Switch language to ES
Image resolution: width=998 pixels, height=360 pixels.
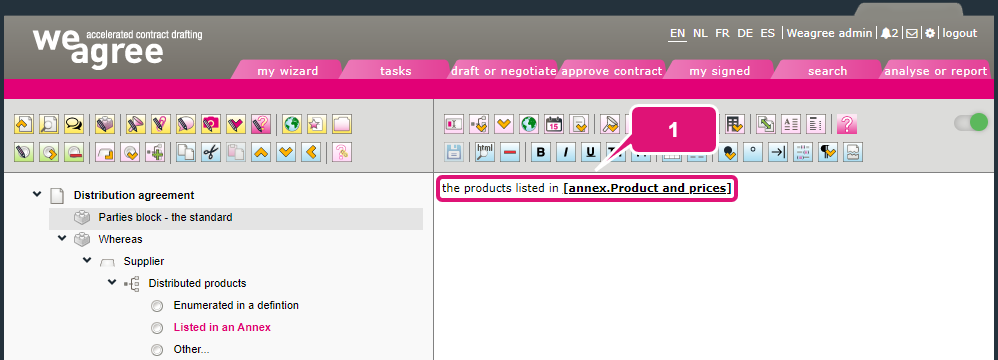[x=768, y=33]
